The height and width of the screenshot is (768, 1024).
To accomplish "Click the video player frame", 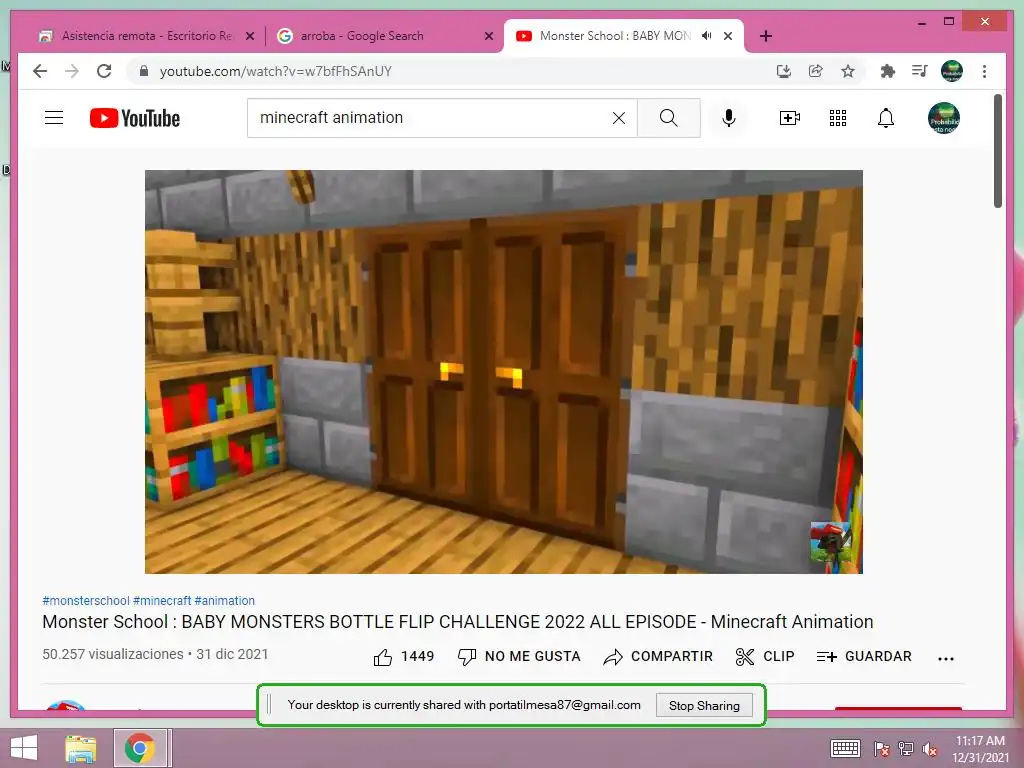I will (x=504, y=372).
